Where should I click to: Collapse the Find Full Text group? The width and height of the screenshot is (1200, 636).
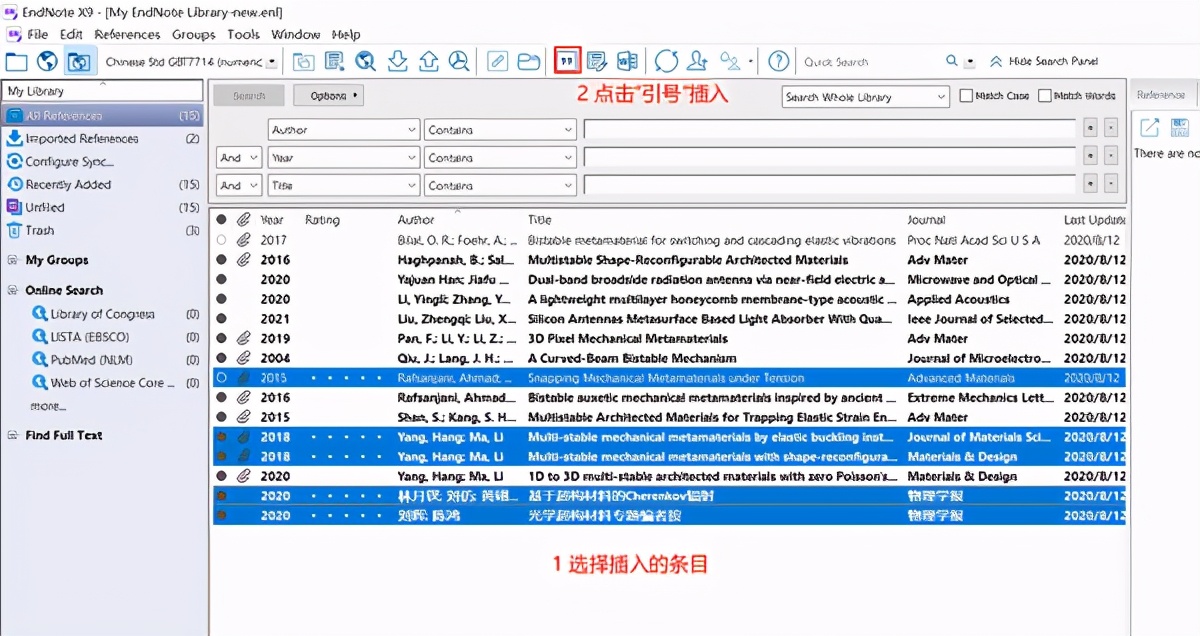pyautogui.click(x=12, y=435)
